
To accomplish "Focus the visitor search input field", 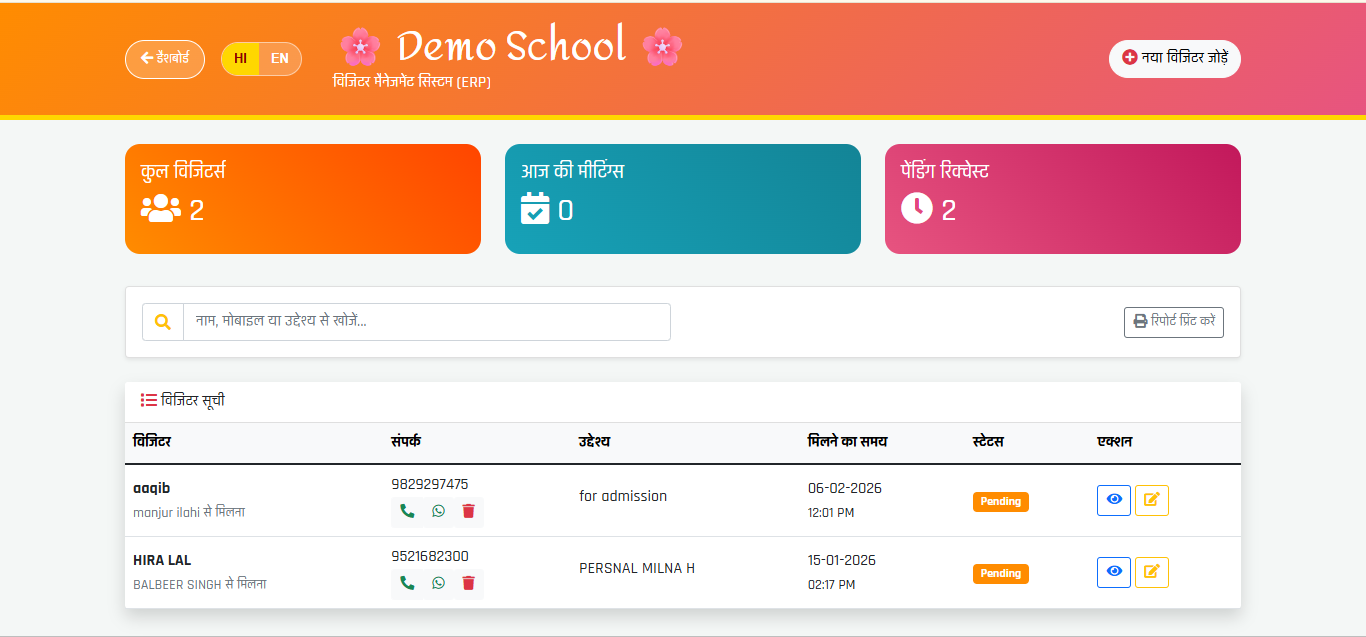I will tap(427, 322).
